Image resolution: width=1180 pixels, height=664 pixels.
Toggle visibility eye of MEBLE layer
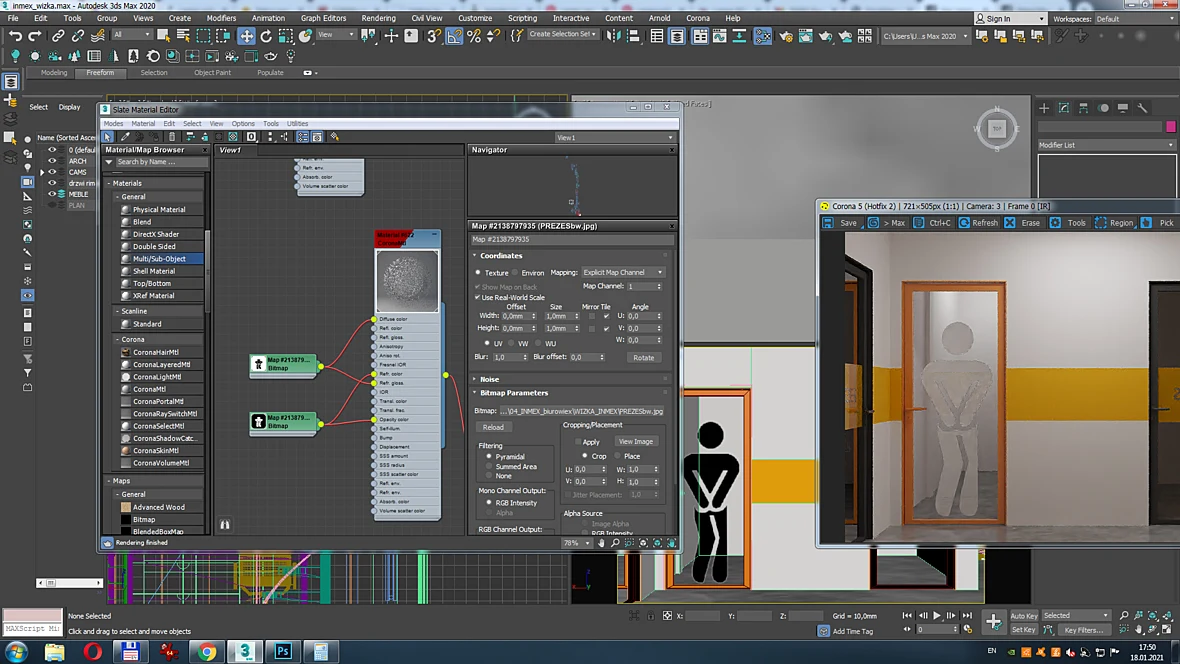[52, 194]
